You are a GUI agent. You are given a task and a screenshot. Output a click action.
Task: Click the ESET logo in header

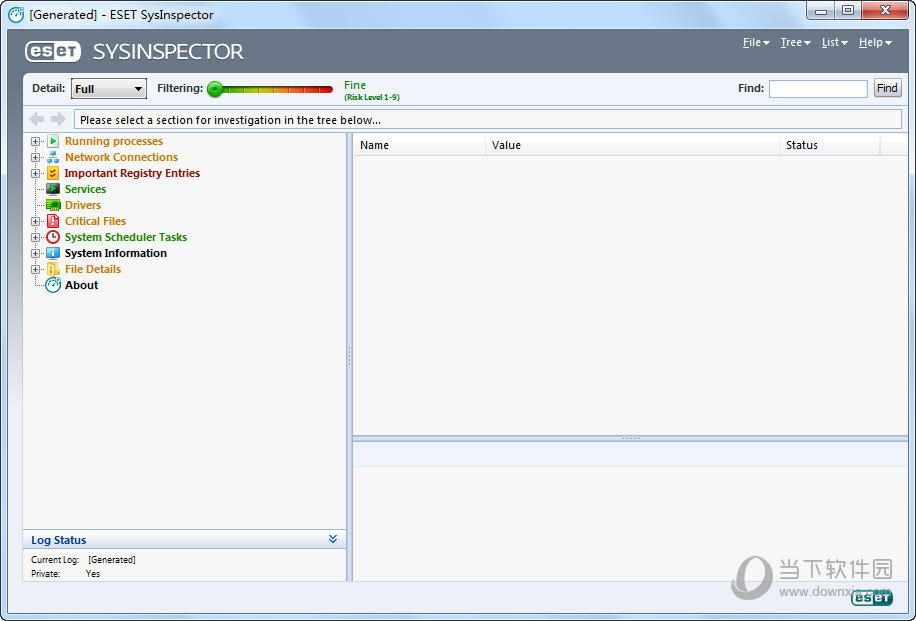(x=53, y=51)
